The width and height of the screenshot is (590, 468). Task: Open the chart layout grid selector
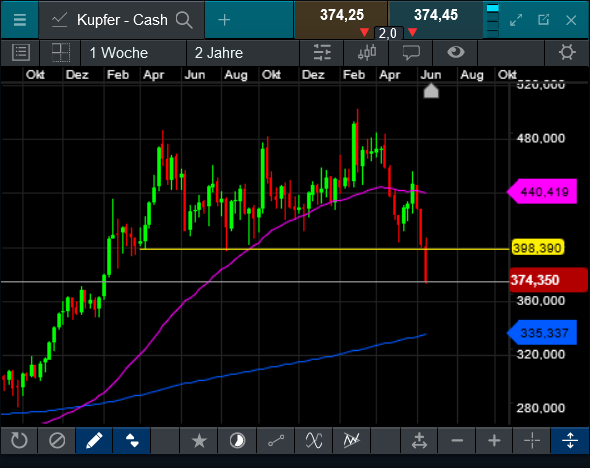point(61,53)
